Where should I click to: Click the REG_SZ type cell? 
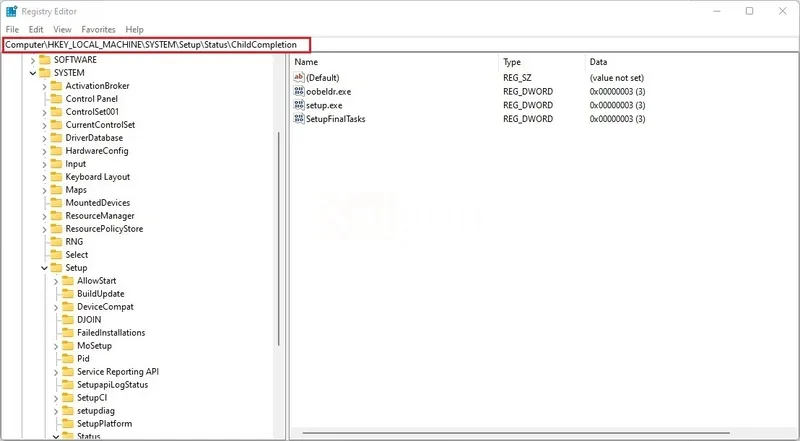pos(517,78)
